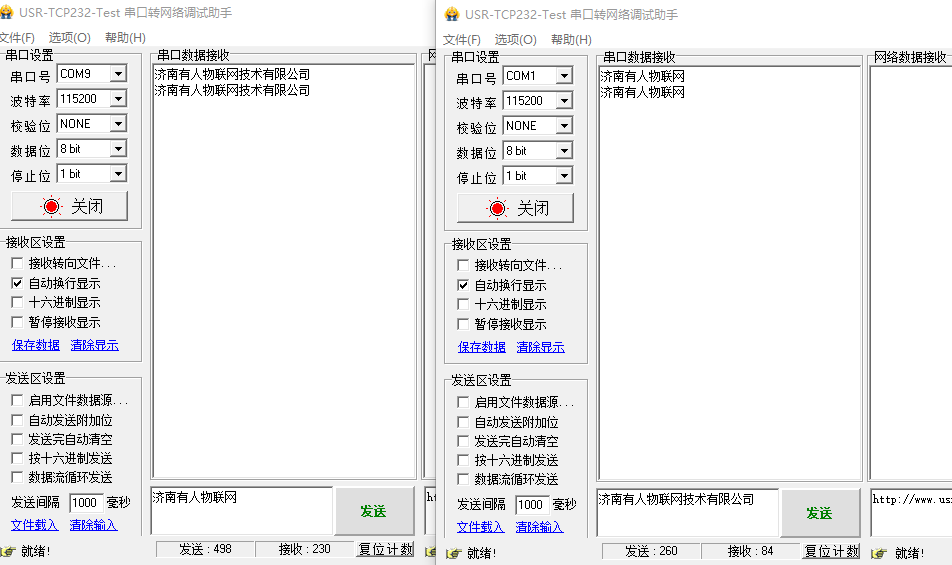Click the 发送间隔 1000 field in the right window
Viewport: 952px width, 565px height.
point(531,505)
